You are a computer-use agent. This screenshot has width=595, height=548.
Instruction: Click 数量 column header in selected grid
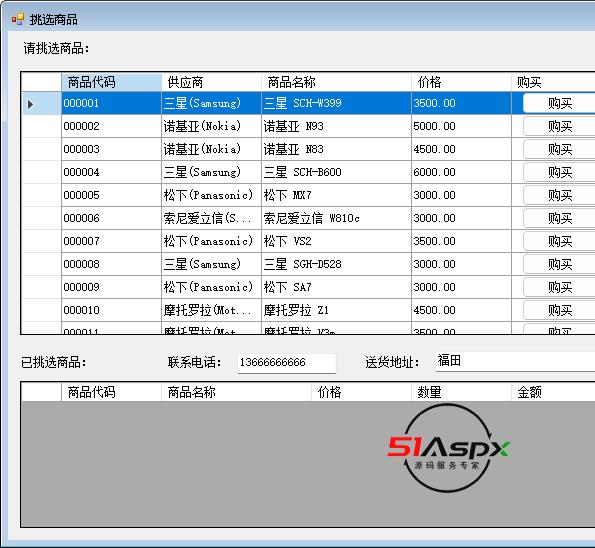[x=461, y=392]
